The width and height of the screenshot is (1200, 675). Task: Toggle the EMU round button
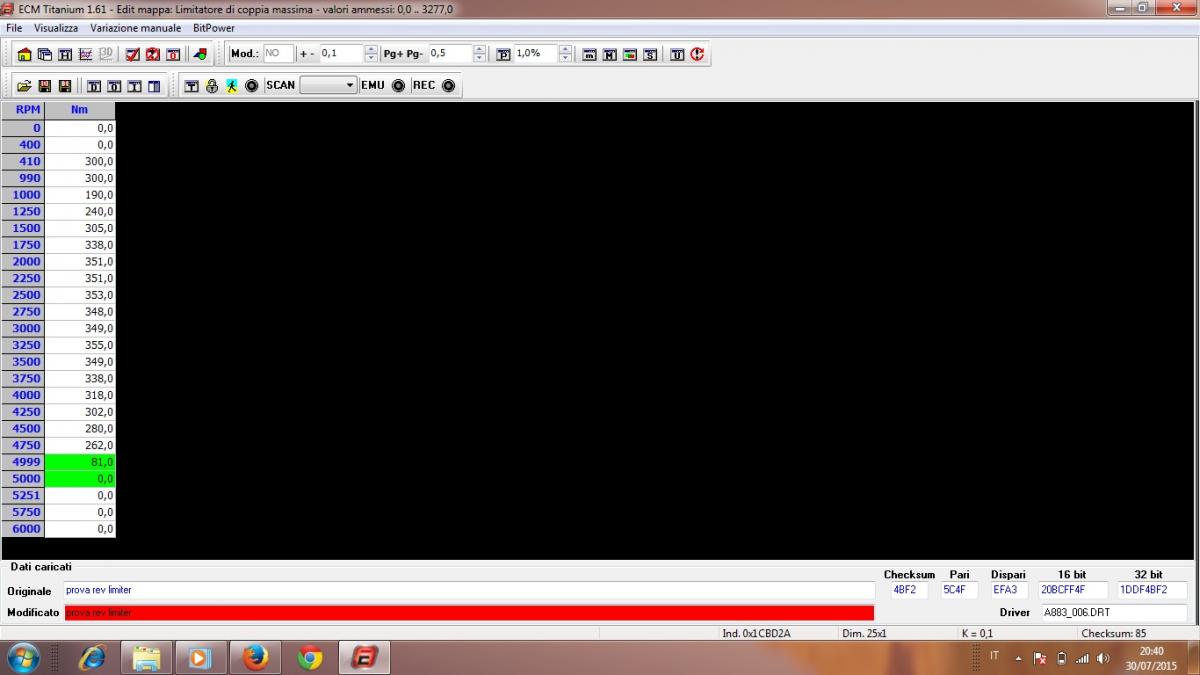[x=398, y=86]
